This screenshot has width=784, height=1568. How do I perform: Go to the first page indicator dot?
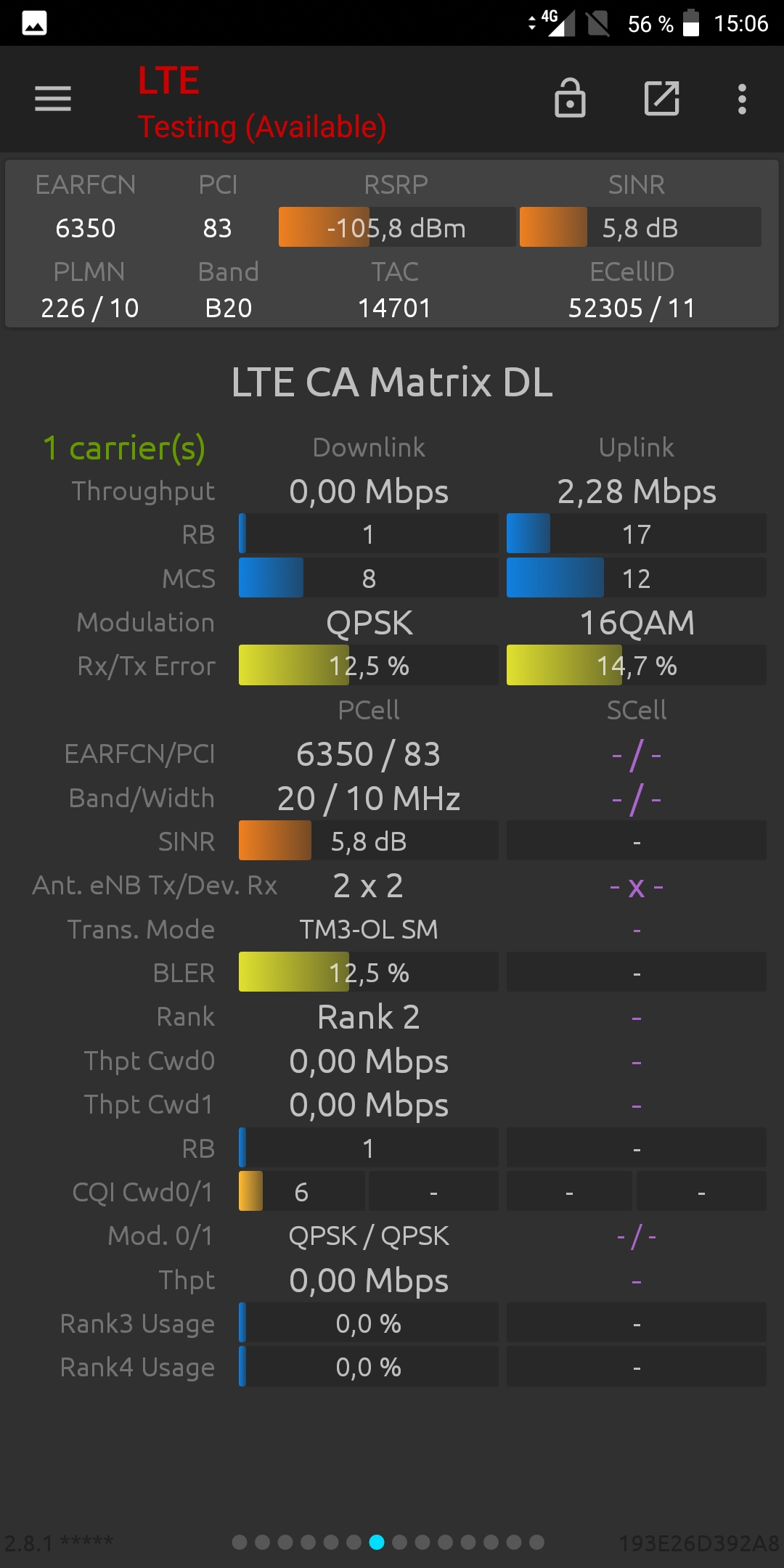point(240,1542)
